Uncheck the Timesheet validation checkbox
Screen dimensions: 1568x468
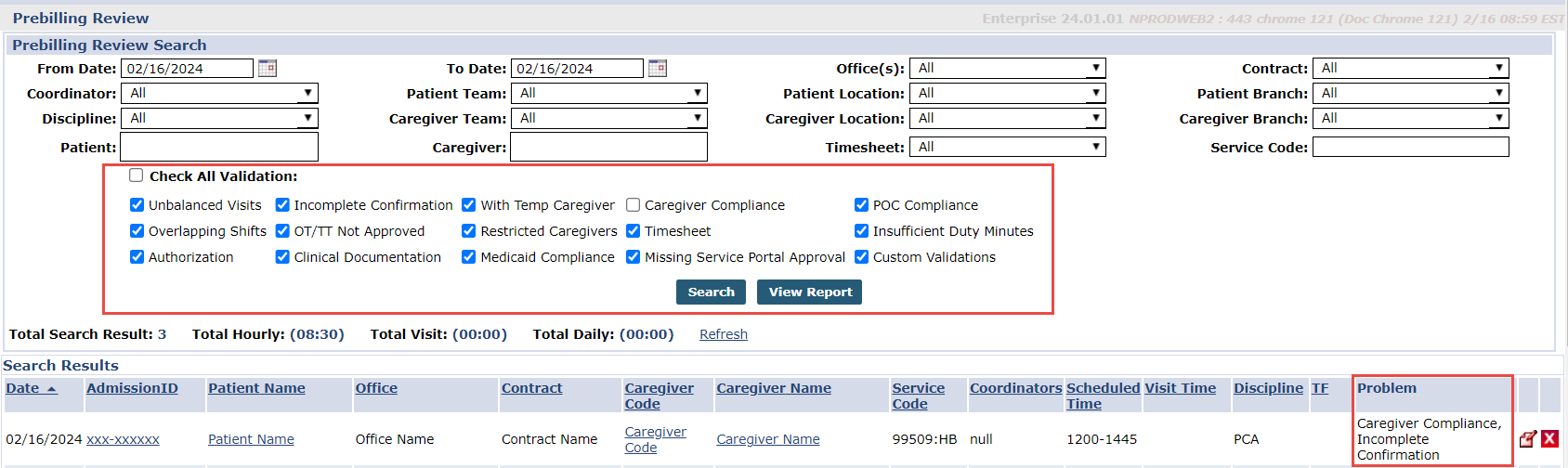point(634,231)
